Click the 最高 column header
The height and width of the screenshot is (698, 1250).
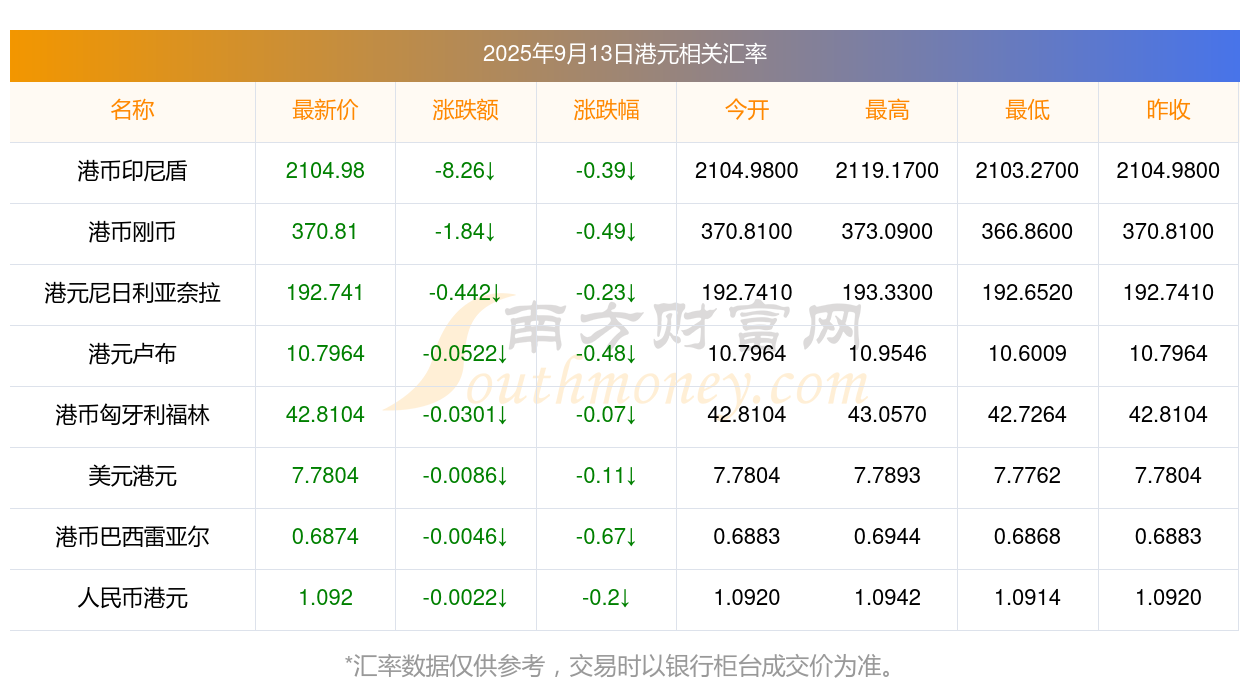click(x=887, y=110)
